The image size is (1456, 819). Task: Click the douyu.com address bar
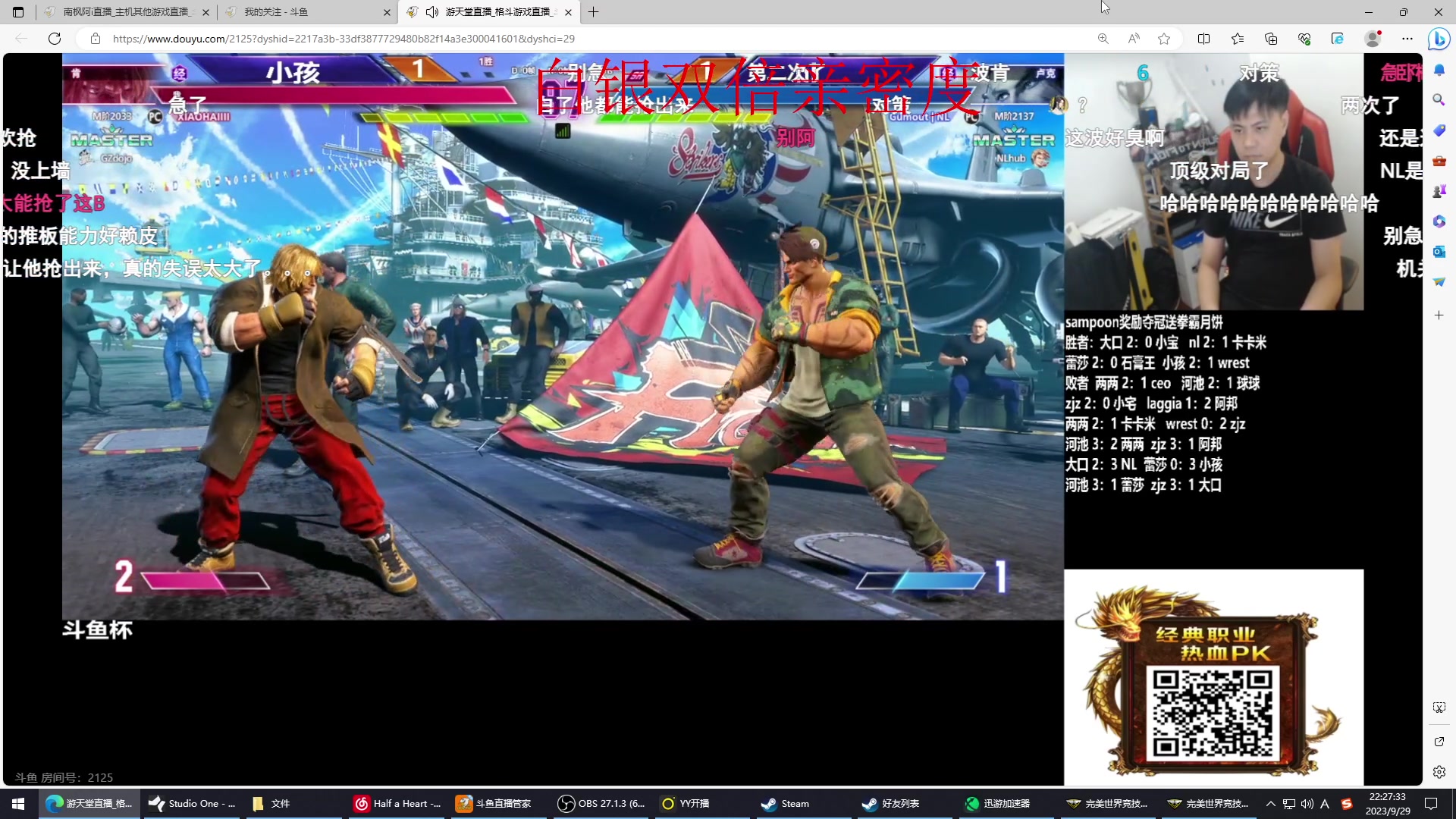591,39
